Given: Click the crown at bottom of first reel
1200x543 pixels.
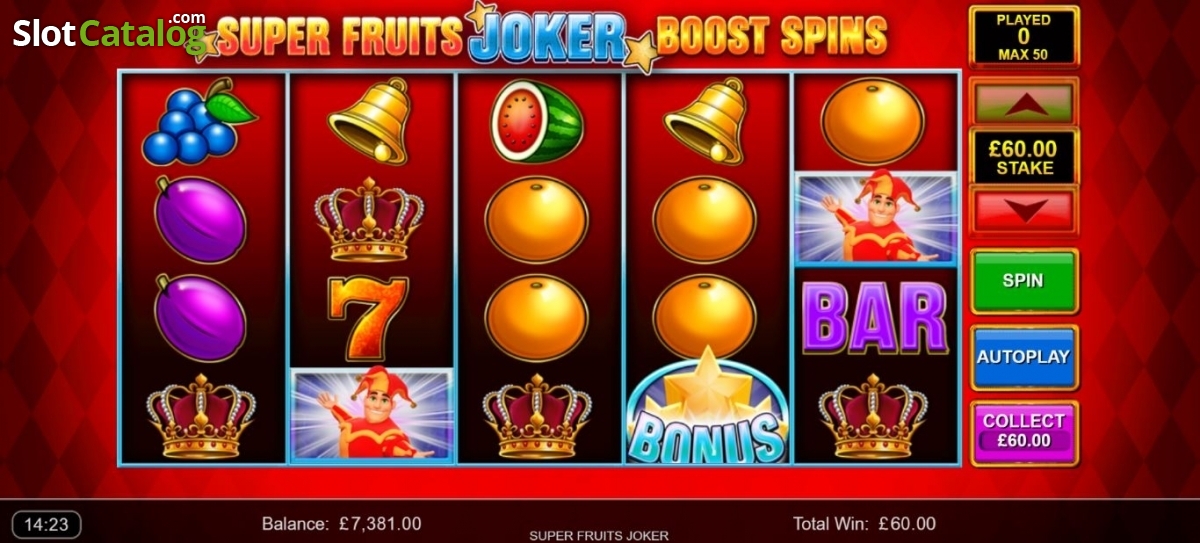Looking at the screenshot, I should tap(201, 415).
